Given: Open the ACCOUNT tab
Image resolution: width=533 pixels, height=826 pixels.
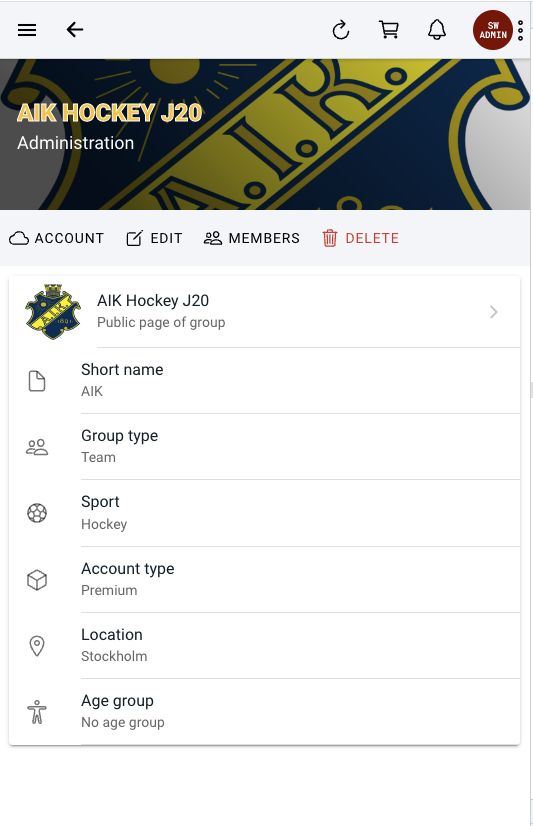Looking at the screenshot, I should pos(56,238).
